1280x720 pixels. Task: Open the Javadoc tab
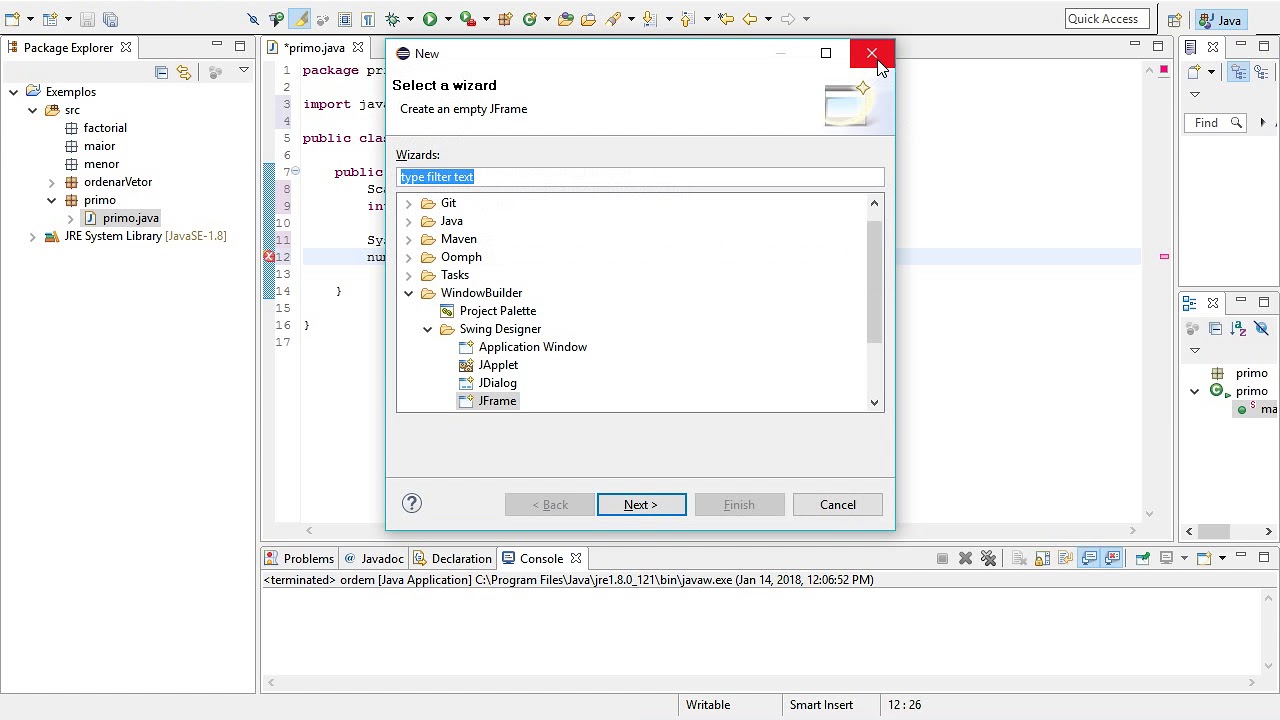[x=374, y=559]
